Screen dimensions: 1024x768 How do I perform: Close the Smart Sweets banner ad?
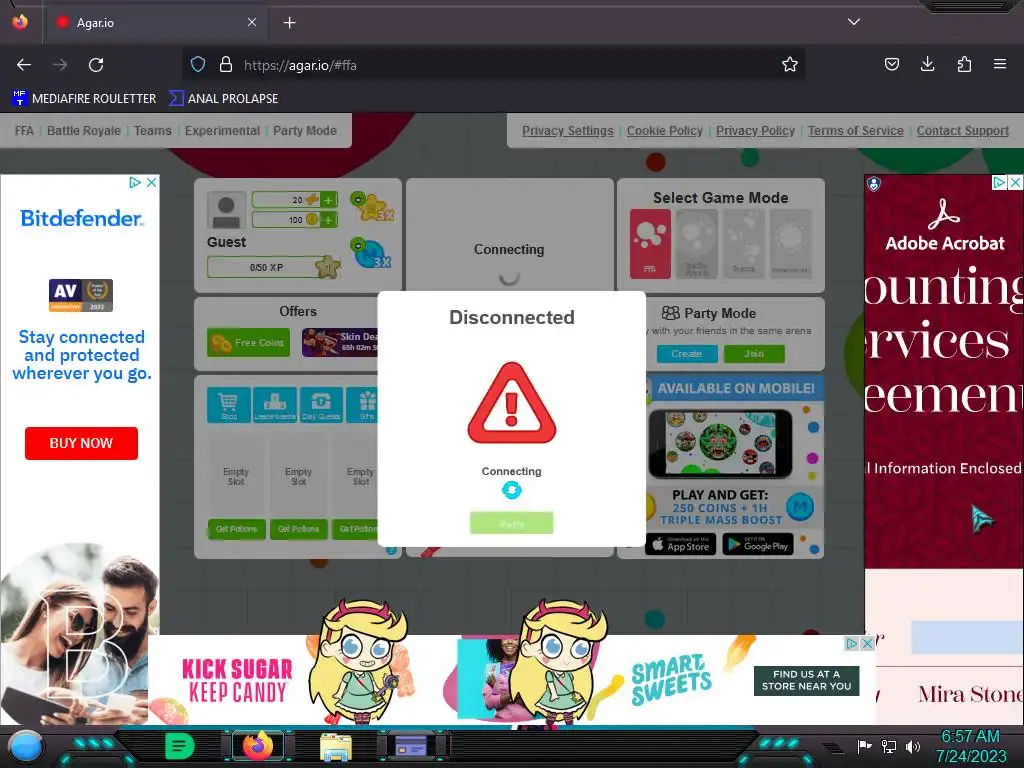point(867,643)
